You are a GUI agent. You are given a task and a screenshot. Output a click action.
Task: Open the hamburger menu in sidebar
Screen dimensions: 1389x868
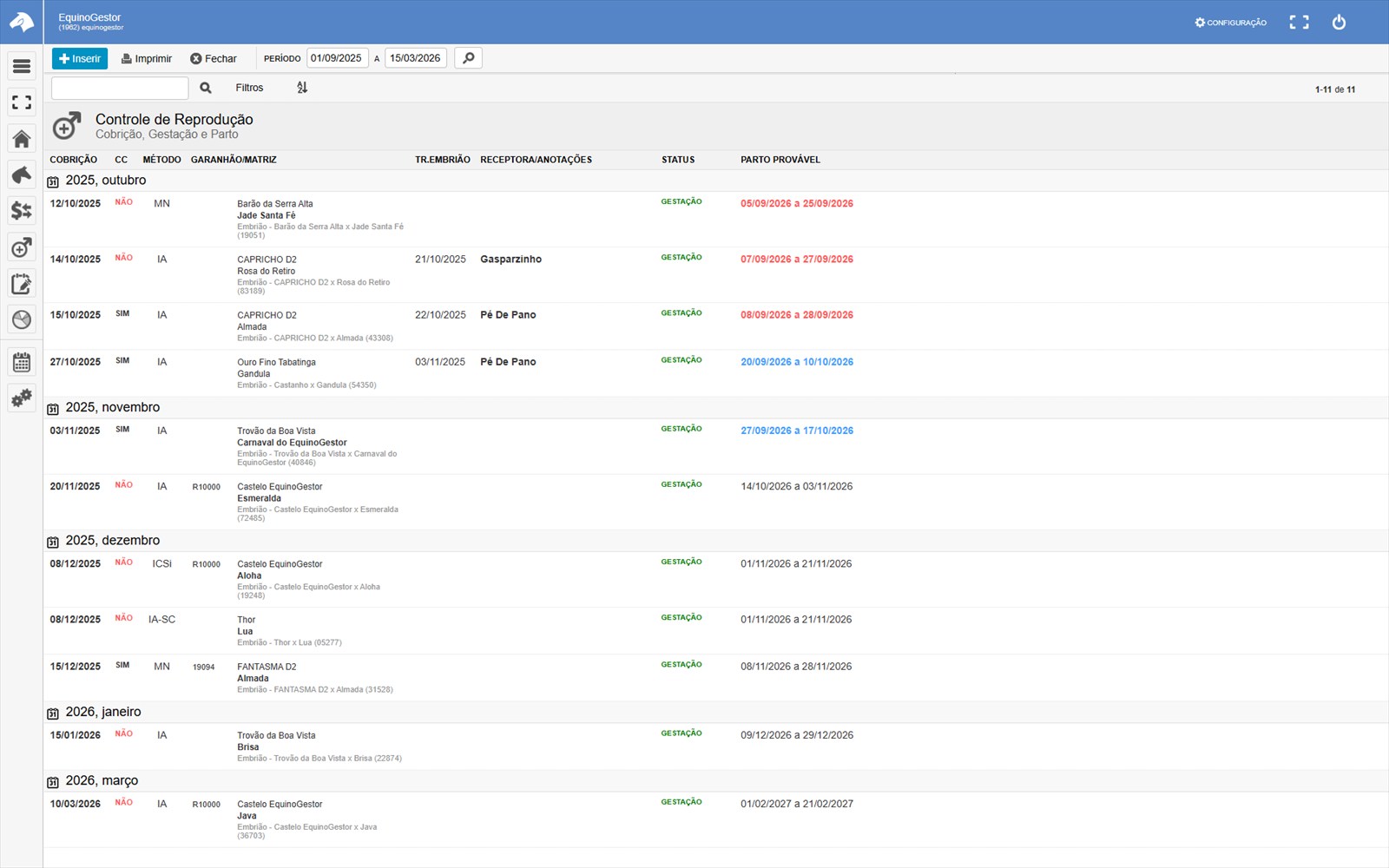click(22, 66)
